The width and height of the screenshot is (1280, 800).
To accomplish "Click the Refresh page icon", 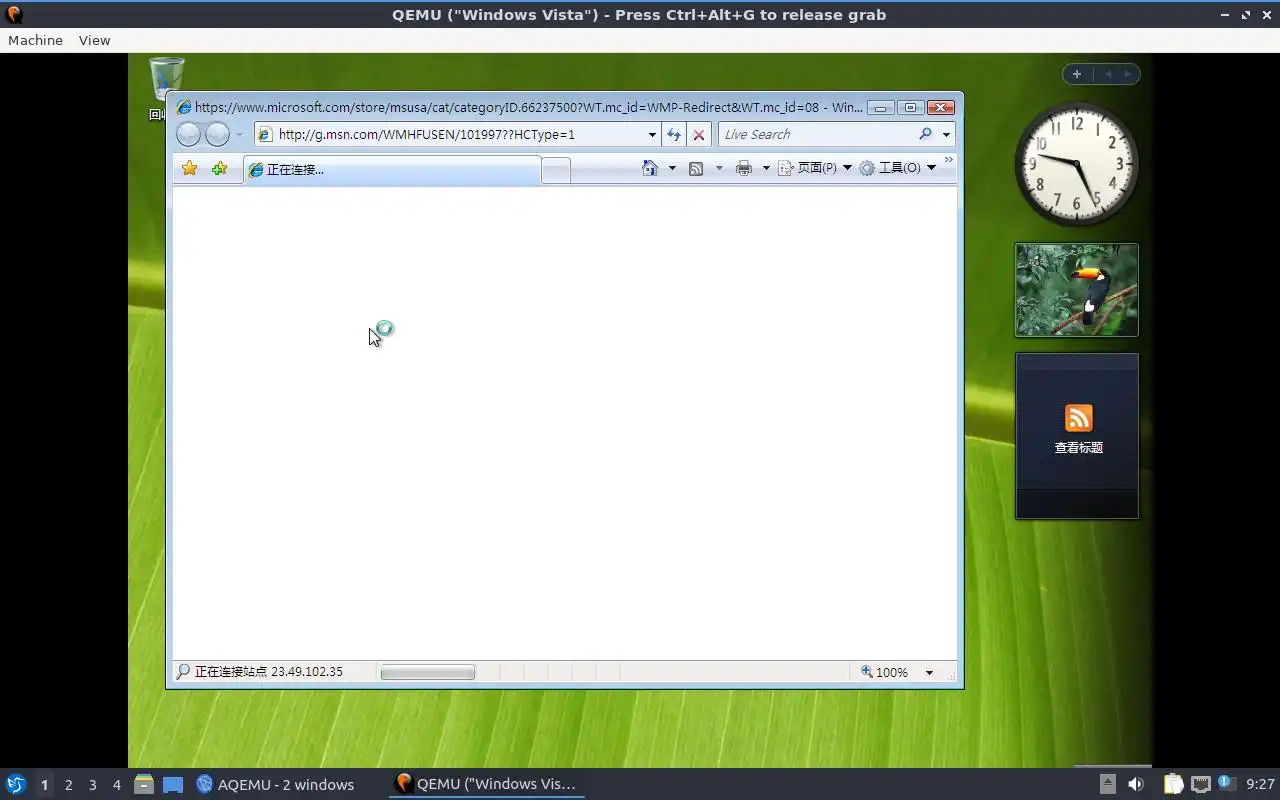I will pos(674,134).
